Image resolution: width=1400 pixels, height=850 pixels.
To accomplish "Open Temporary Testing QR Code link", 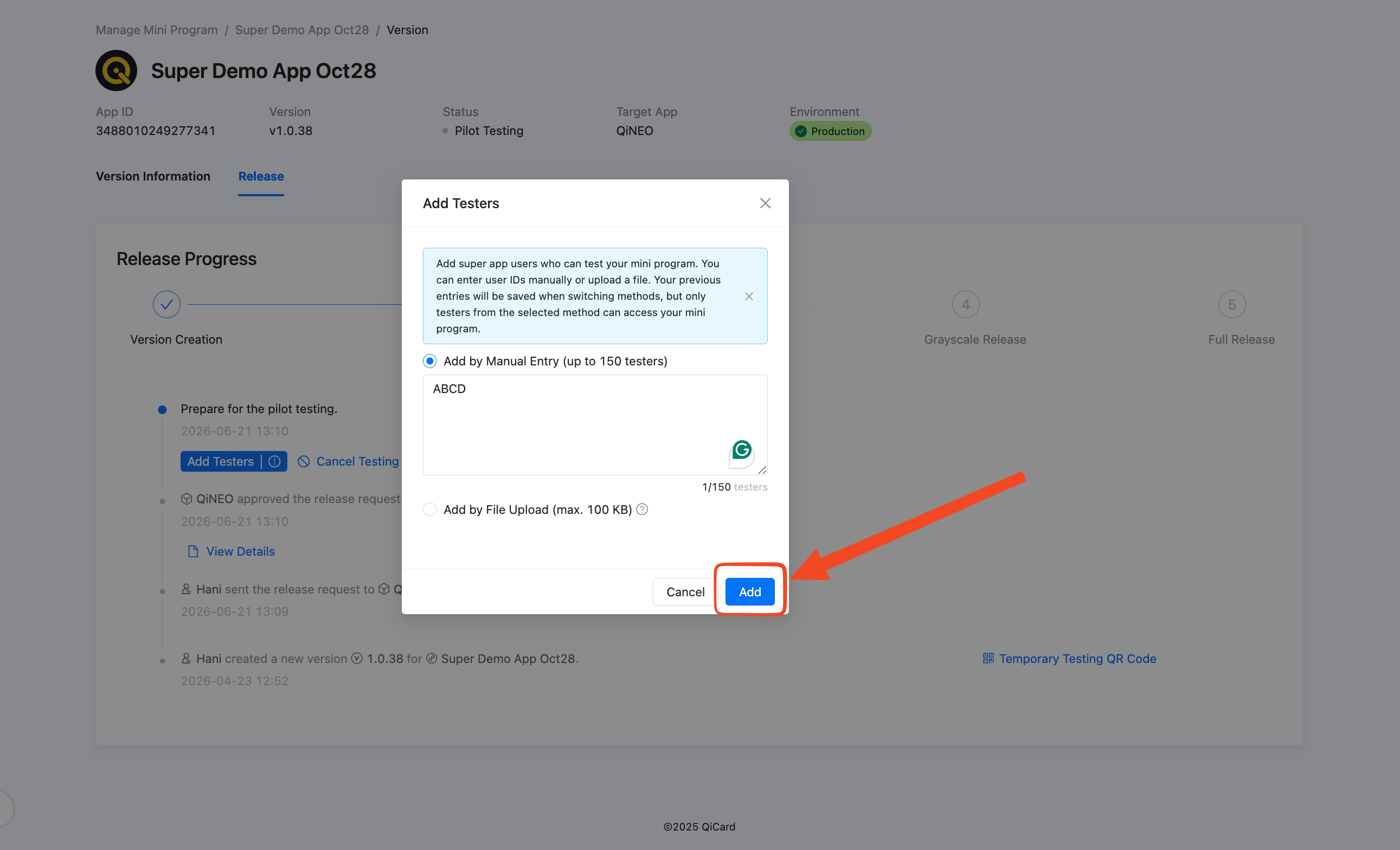I will [1078, 658].
